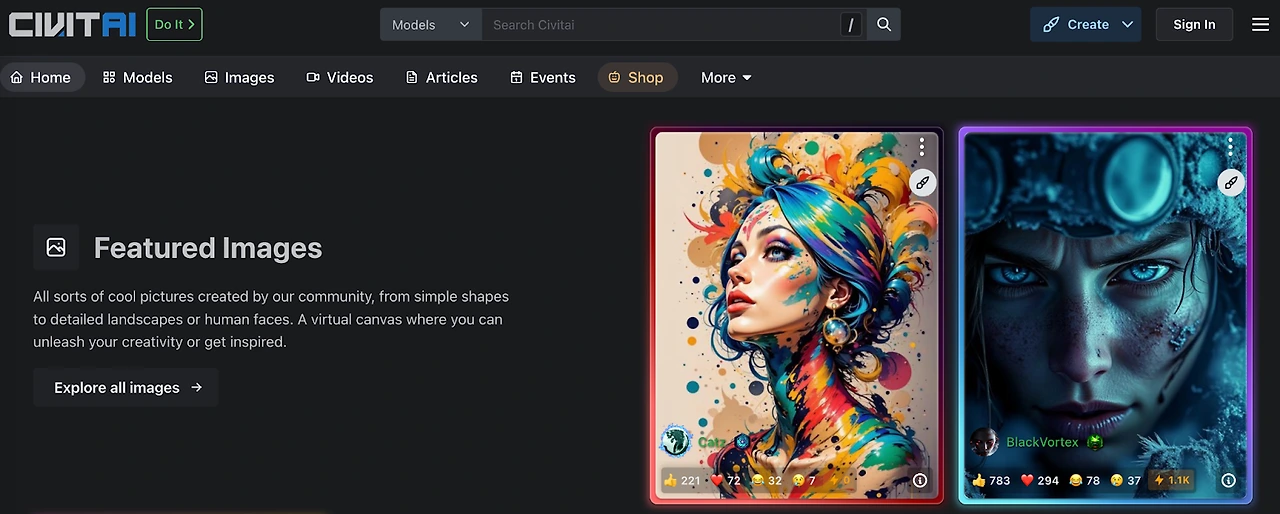Screen dimensions: 1280x514
Task: Click the lightning tip on Catz image
Action: (838, 480)
